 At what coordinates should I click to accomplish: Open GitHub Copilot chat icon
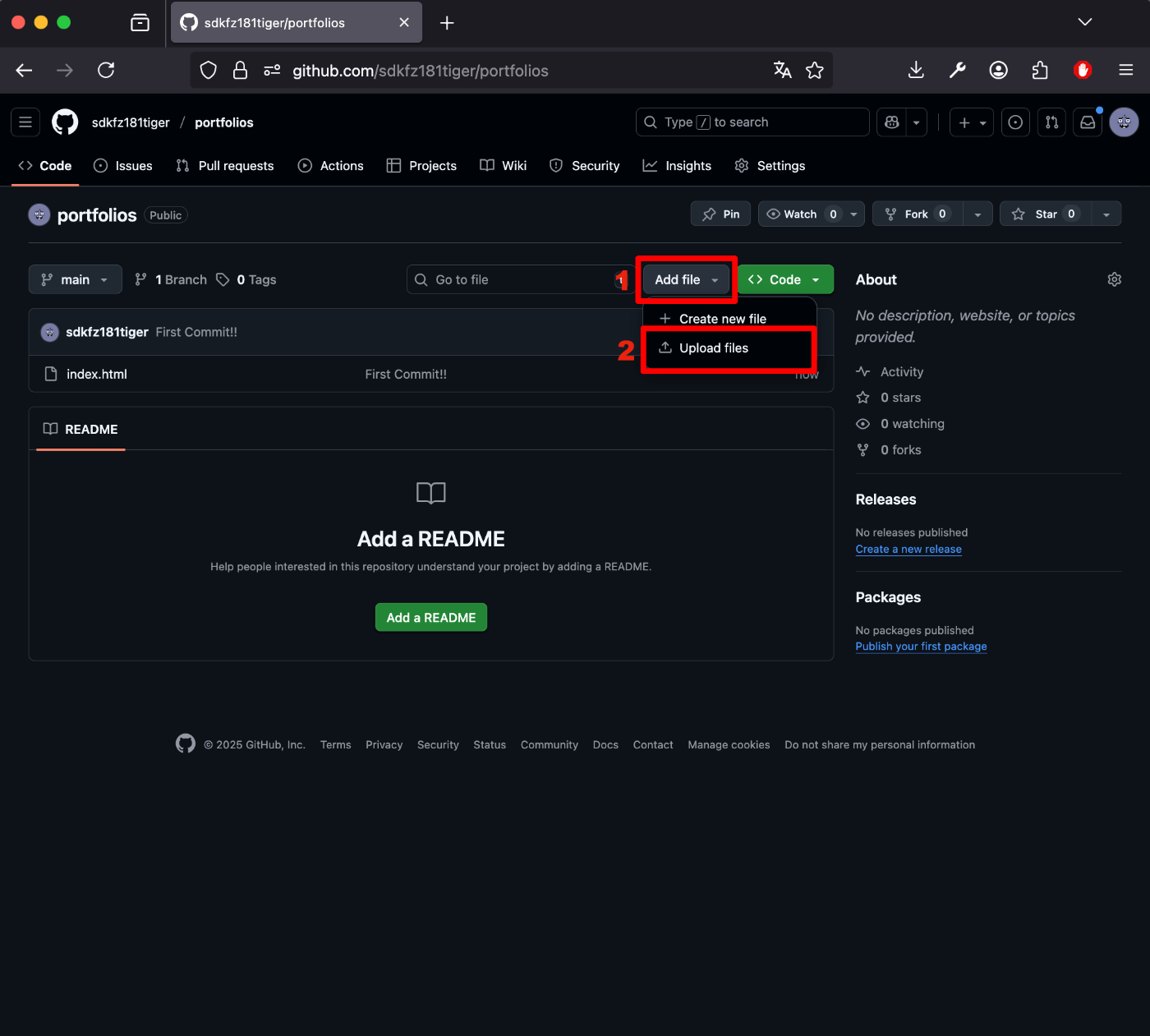click(x=892, y=122)
